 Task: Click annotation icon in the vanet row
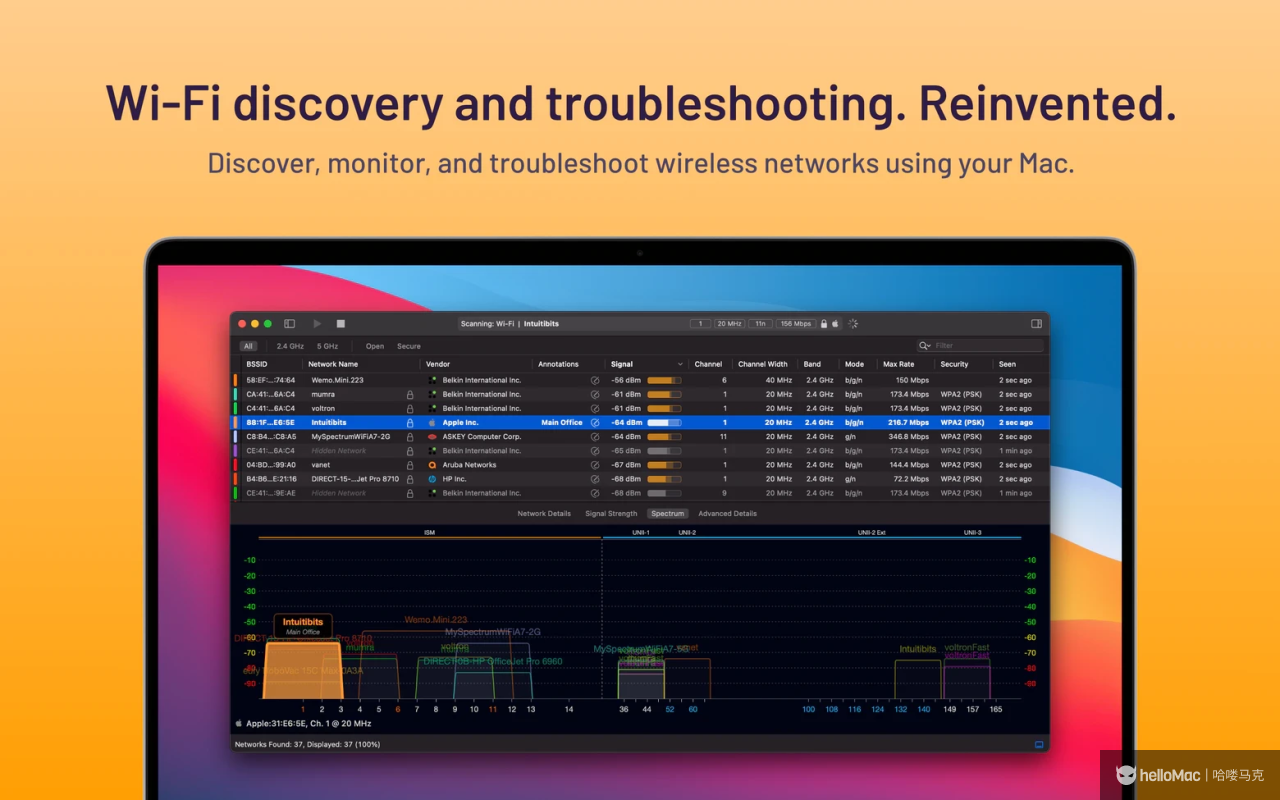click(x=595, y=465)
